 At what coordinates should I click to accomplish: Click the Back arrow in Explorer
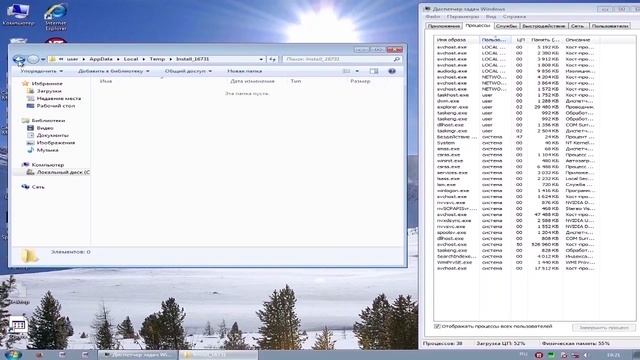click(x=19, y=60)
